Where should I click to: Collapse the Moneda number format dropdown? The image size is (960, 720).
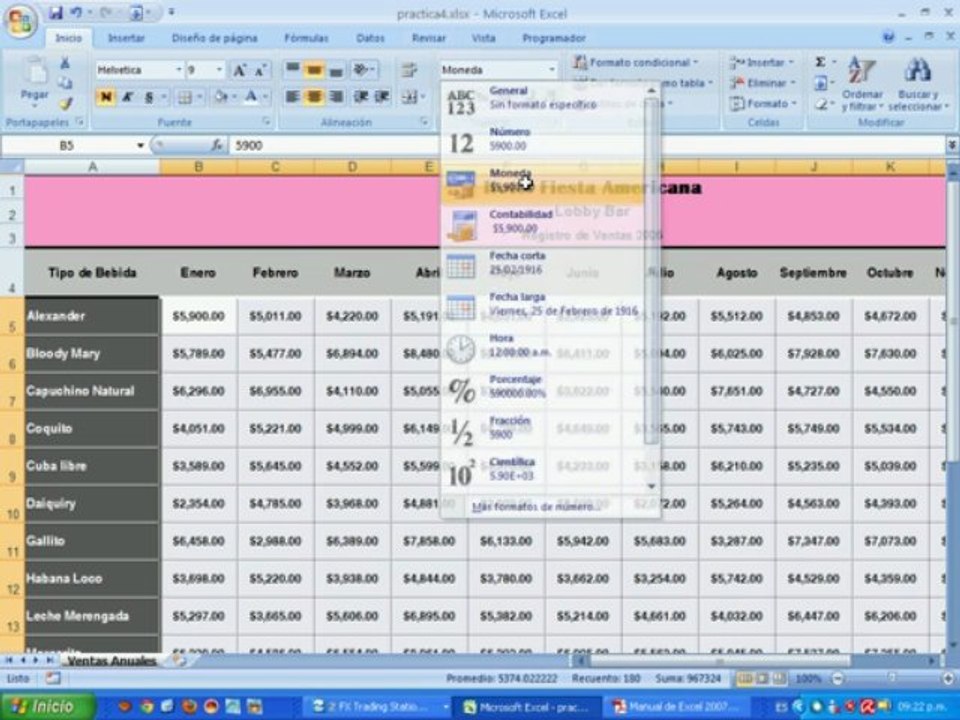pos(552,70)
